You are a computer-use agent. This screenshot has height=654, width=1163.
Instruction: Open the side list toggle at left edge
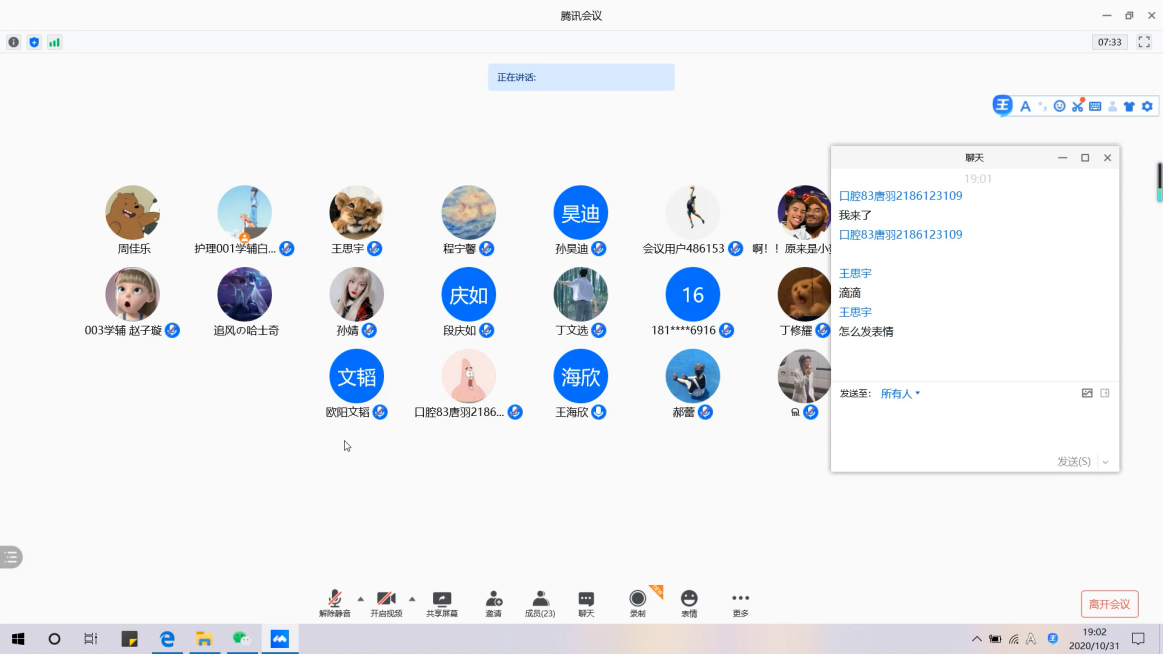click(x=10, y=557)
